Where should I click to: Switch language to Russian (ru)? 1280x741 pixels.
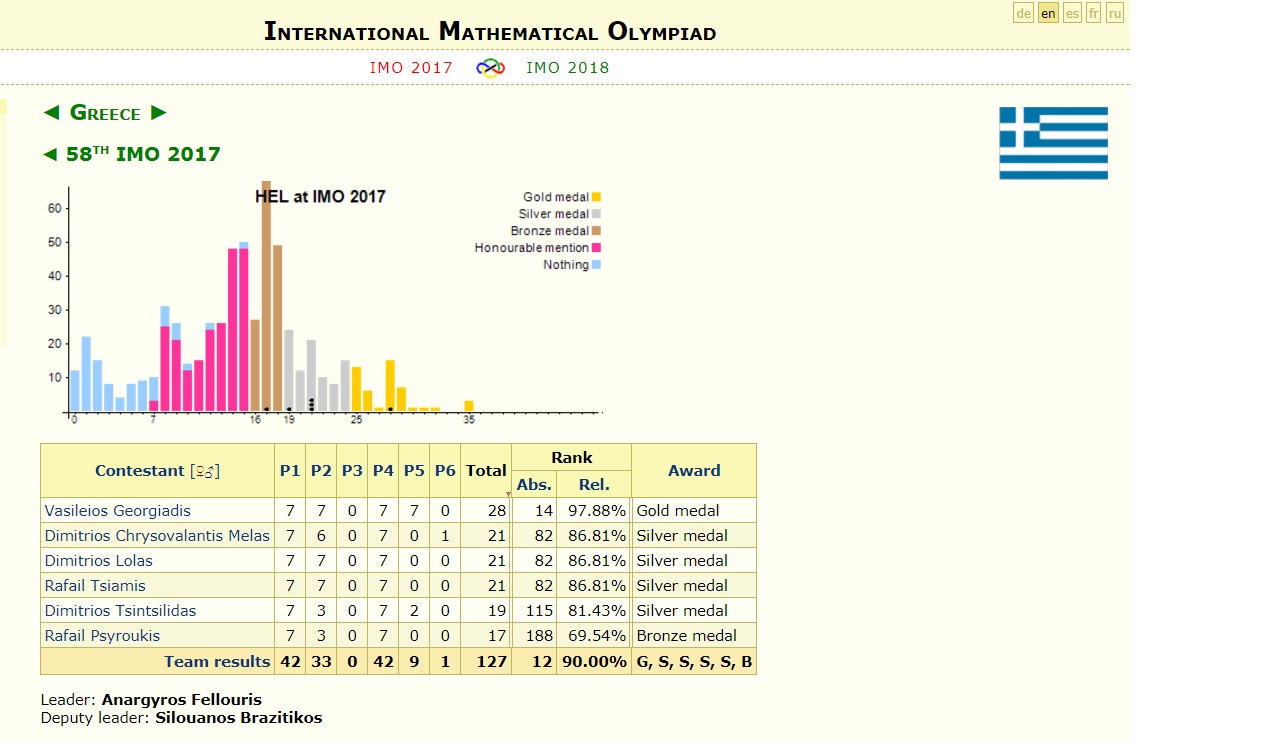coord(1115,13)
